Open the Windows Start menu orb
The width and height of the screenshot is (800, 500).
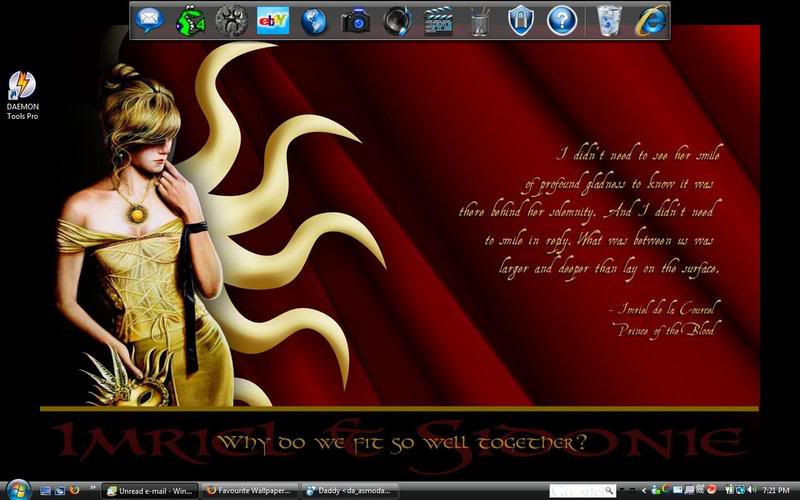point(18,490)
